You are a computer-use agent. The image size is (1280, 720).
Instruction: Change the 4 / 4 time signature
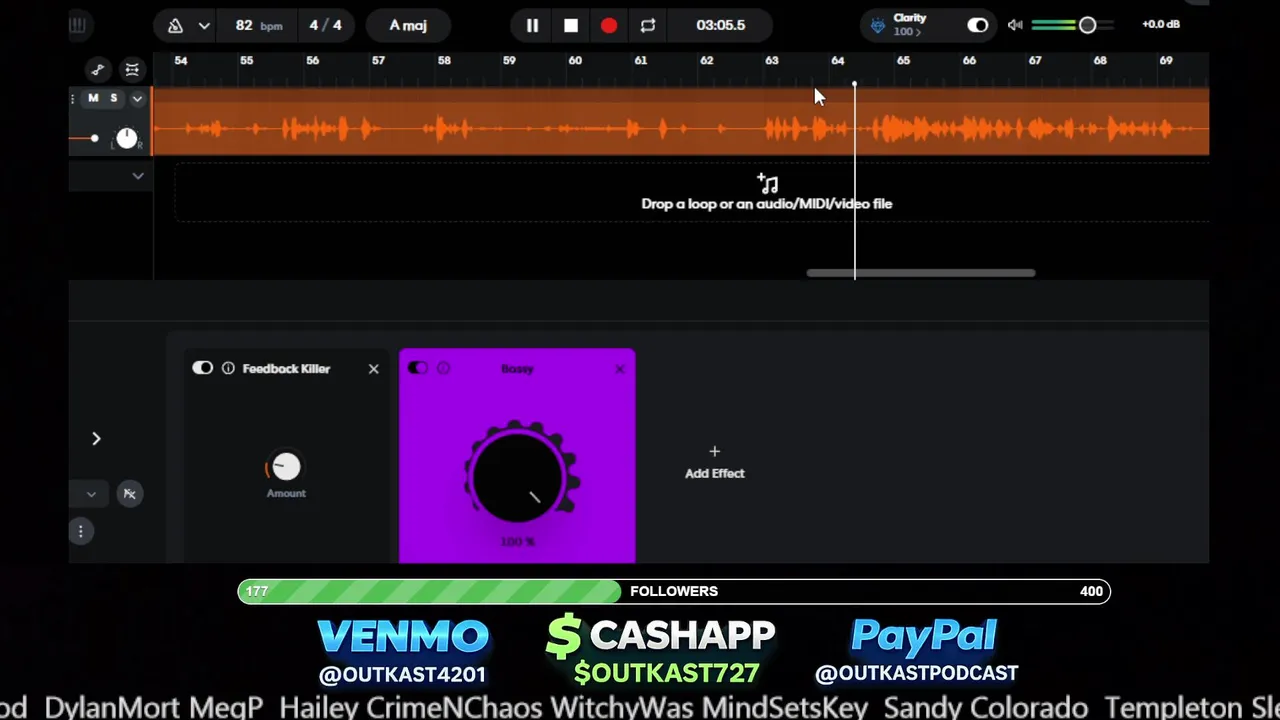coord(325,25)
